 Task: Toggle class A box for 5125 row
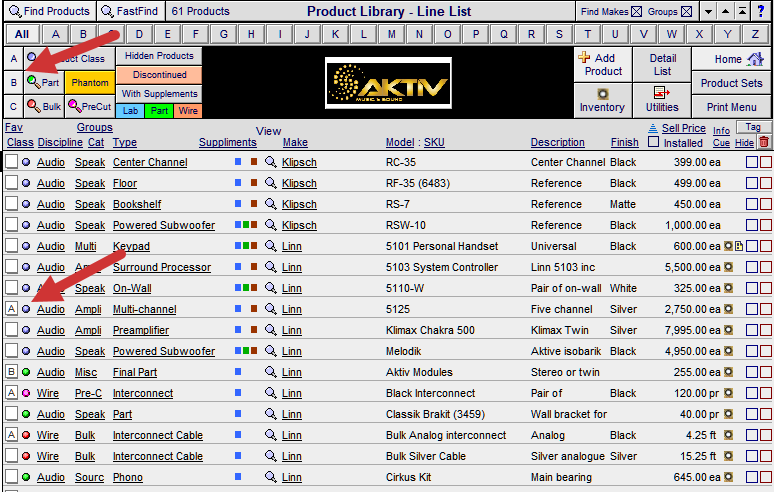[11, 308]
